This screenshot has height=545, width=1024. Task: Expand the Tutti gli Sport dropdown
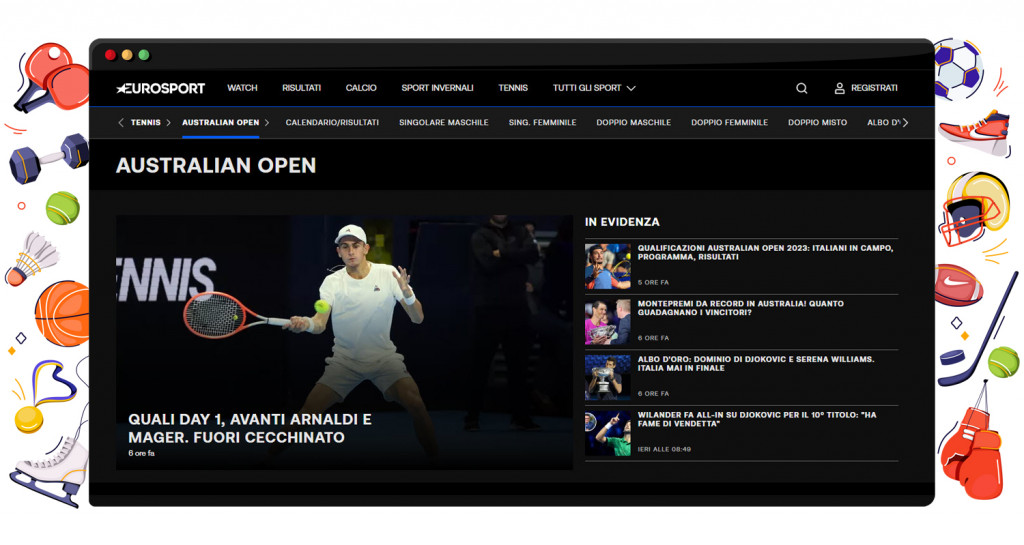click(x=594, y=88)
